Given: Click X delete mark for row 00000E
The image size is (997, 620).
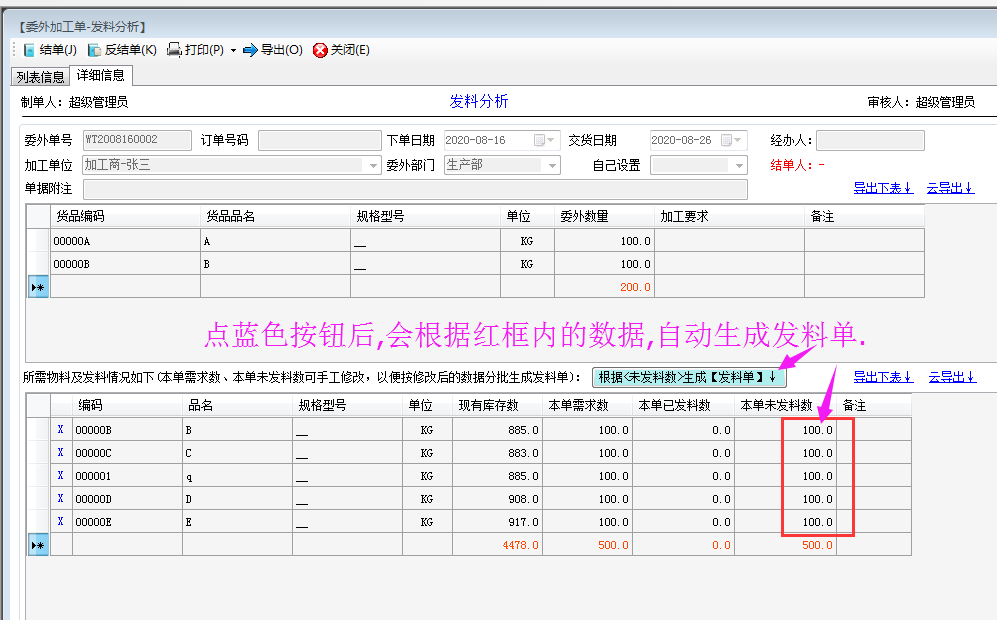Looking at the screenshot, I should click(x=60, y=521).
